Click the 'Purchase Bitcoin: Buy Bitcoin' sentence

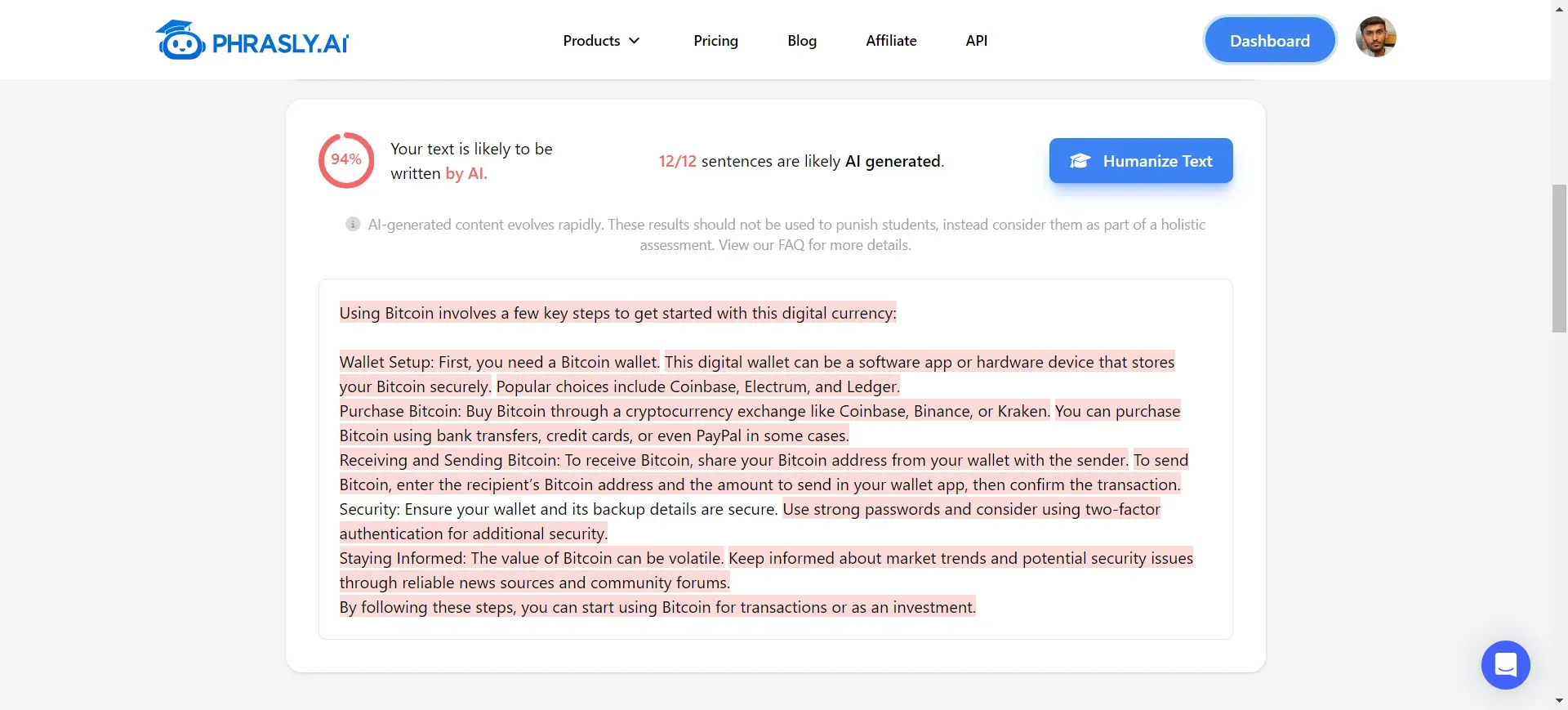(694, 411)
